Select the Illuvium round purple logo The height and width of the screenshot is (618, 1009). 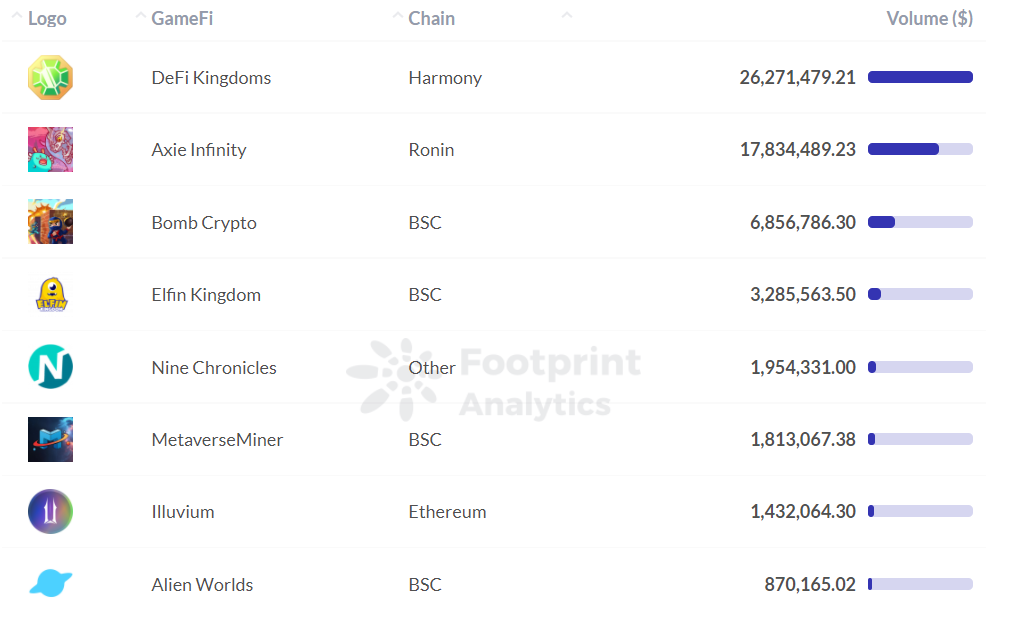[x=50, y=512]
